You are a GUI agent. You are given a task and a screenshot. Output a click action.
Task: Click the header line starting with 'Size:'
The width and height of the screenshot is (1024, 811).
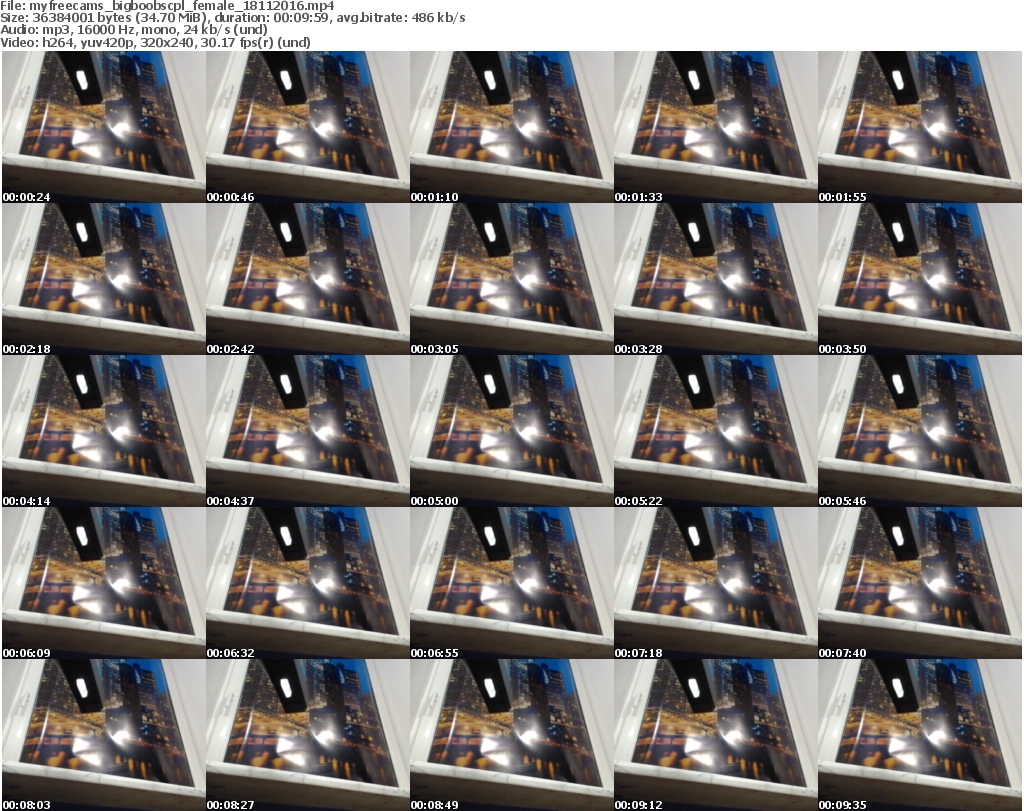pyautogui.click(x=232, y=18)
